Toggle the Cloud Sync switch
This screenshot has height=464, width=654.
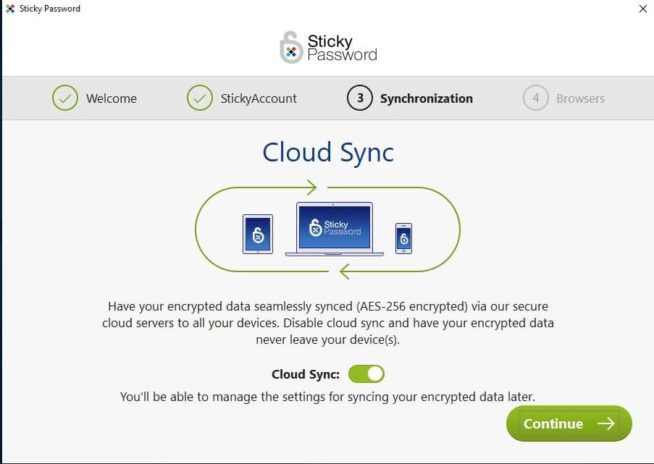pos(366,374)
